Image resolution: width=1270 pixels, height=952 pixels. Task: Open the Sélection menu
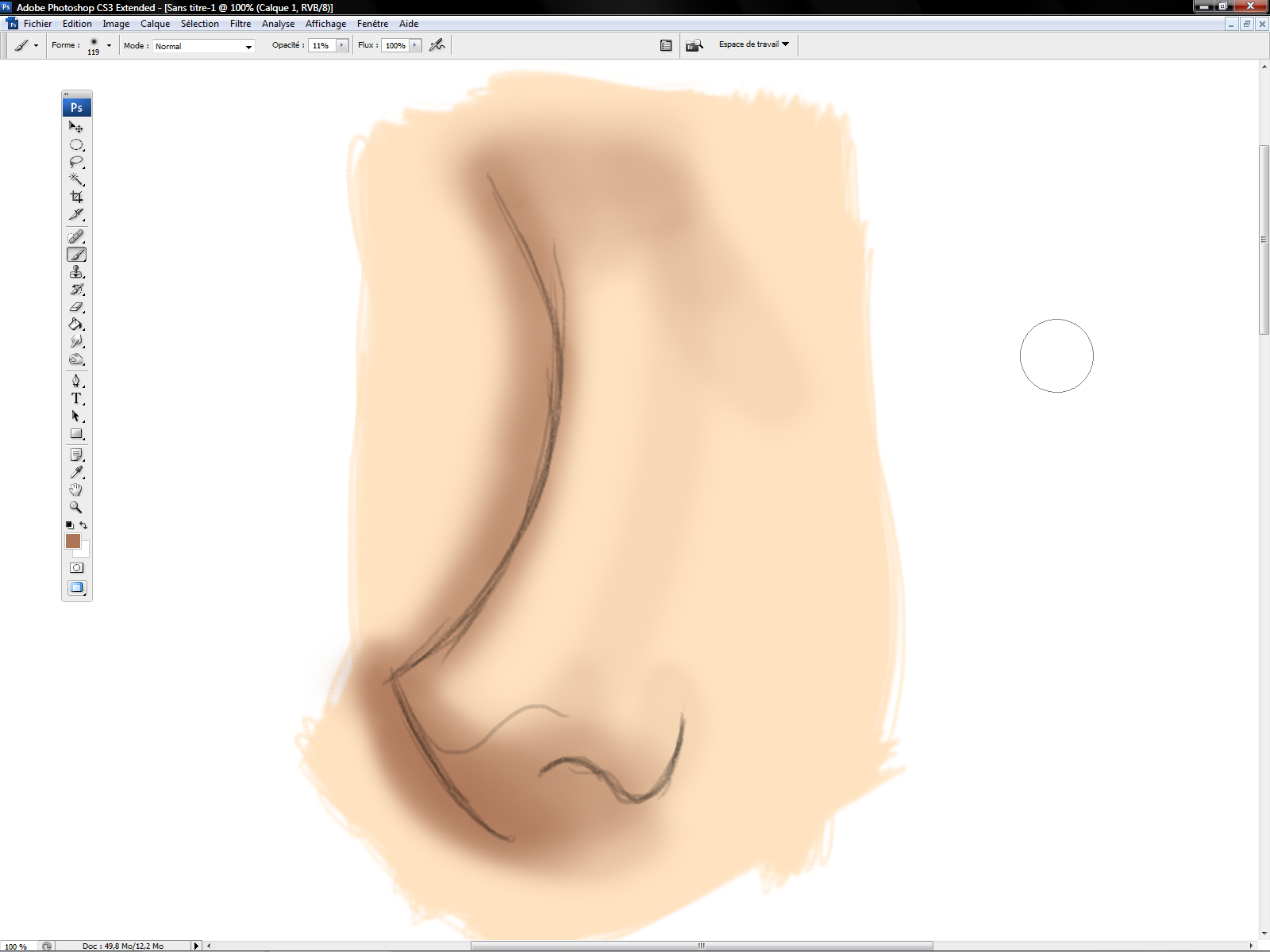[199, 24]
